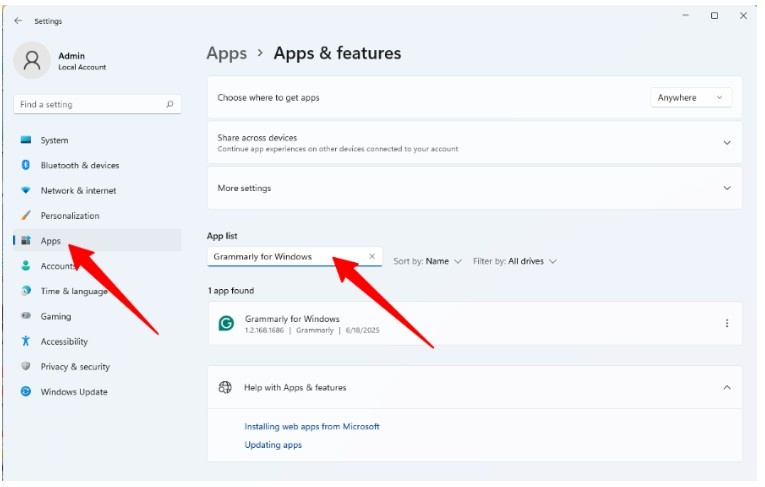Select Apps in the sidebar
Screen dimensions: 765x487
97,241
